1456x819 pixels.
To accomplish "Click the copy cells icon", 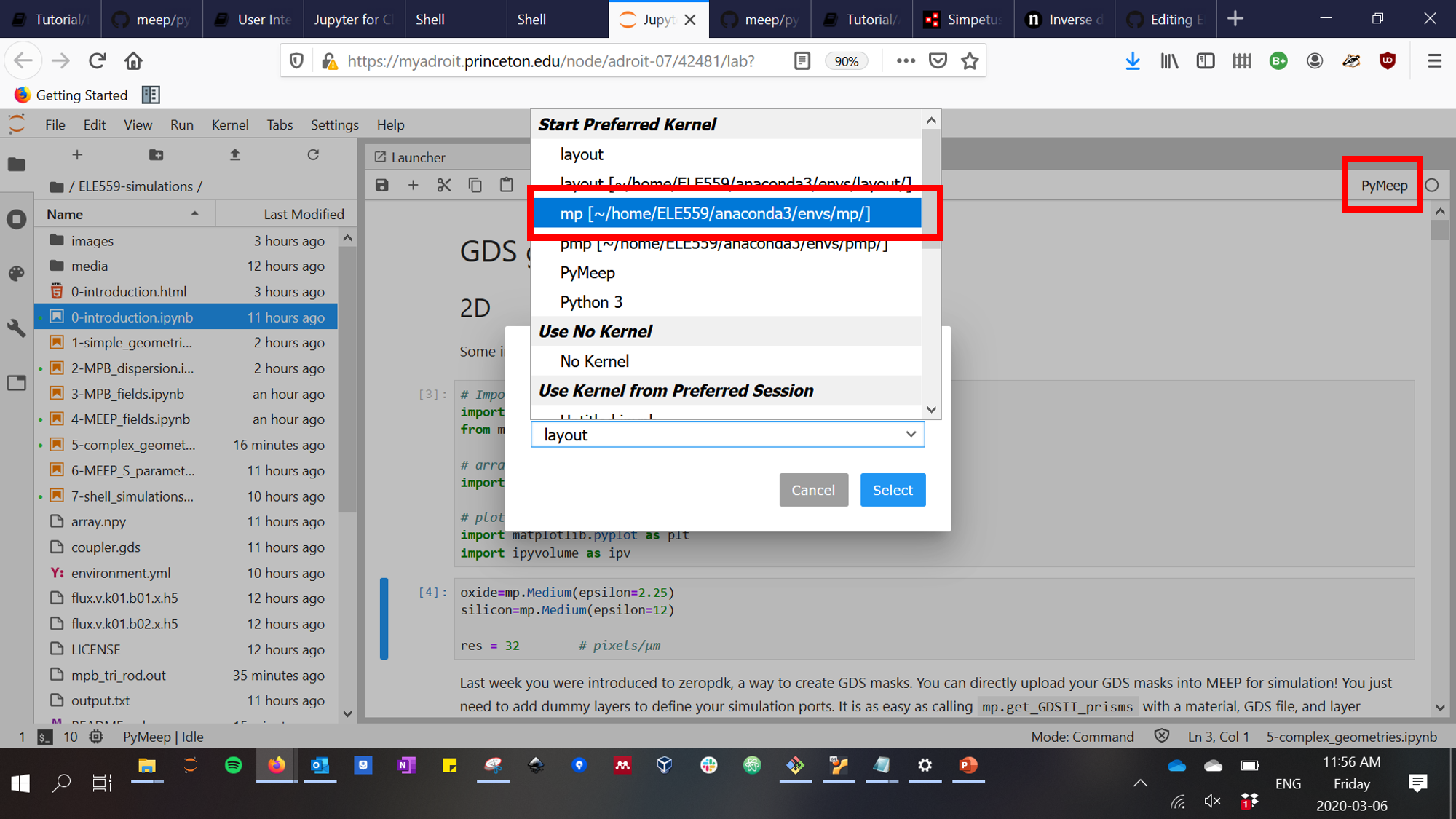I will [x=475, y=186].
